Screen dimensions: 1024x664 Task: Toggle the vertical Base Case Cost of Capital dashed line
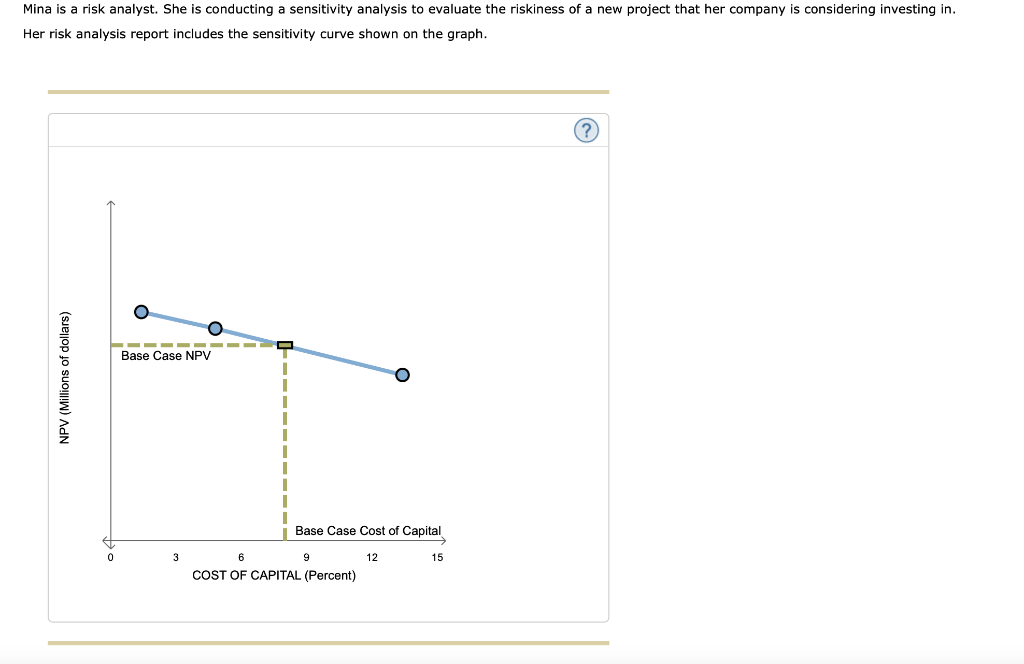284,450
